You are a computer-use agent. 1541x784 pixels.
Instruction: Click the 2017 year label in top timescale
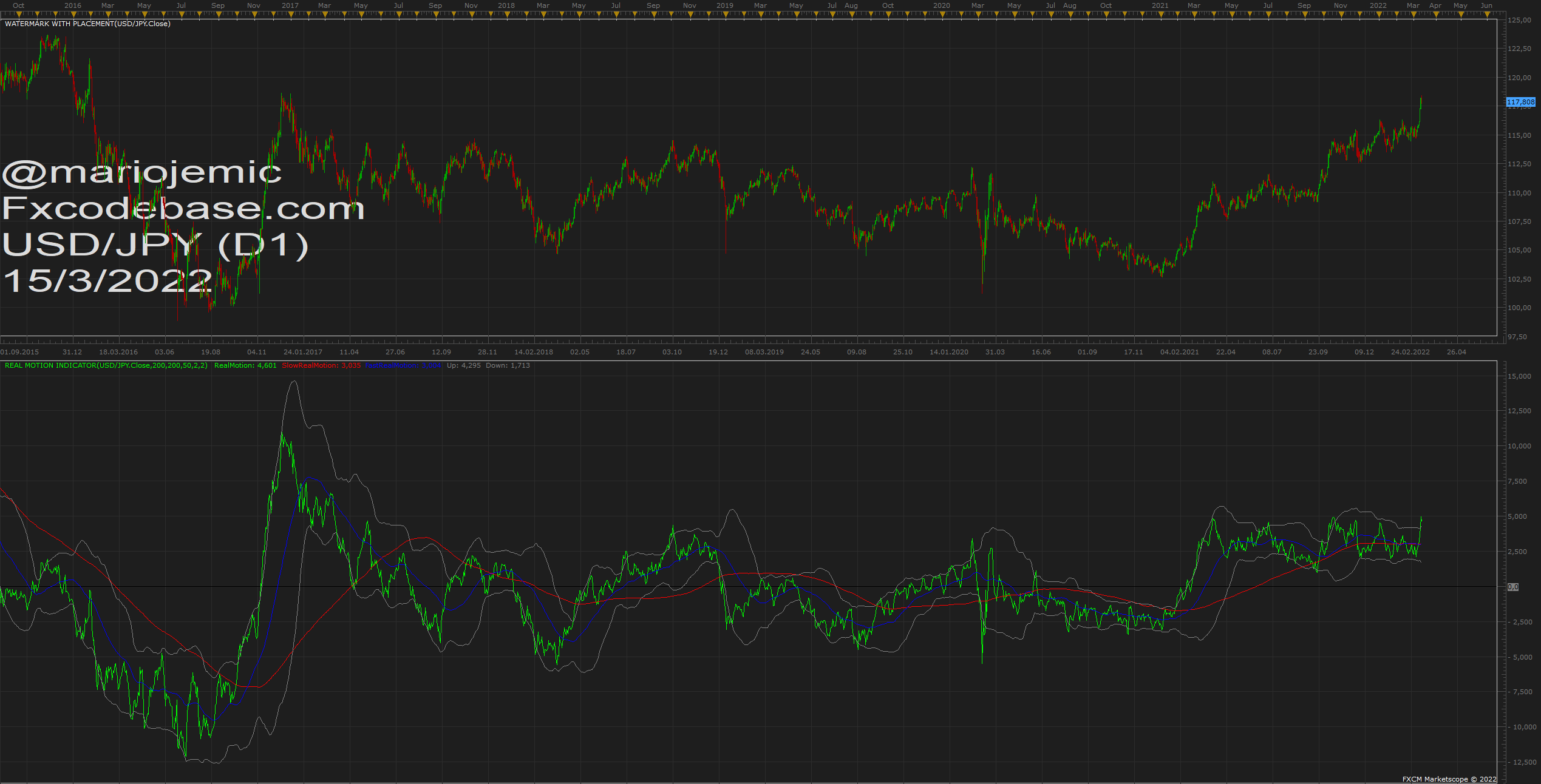tap(290, 5)
